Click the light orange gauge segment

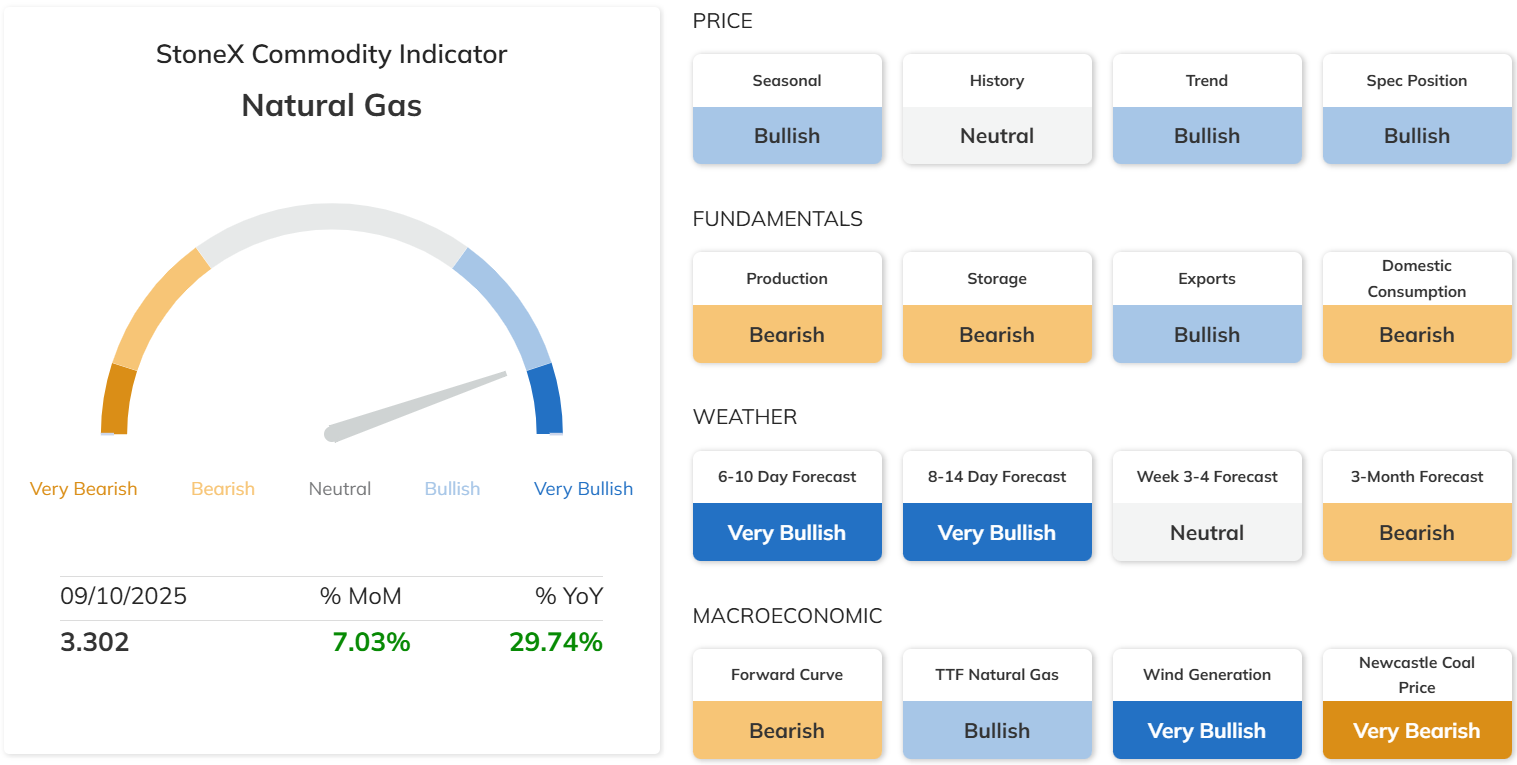coord(155,305)
